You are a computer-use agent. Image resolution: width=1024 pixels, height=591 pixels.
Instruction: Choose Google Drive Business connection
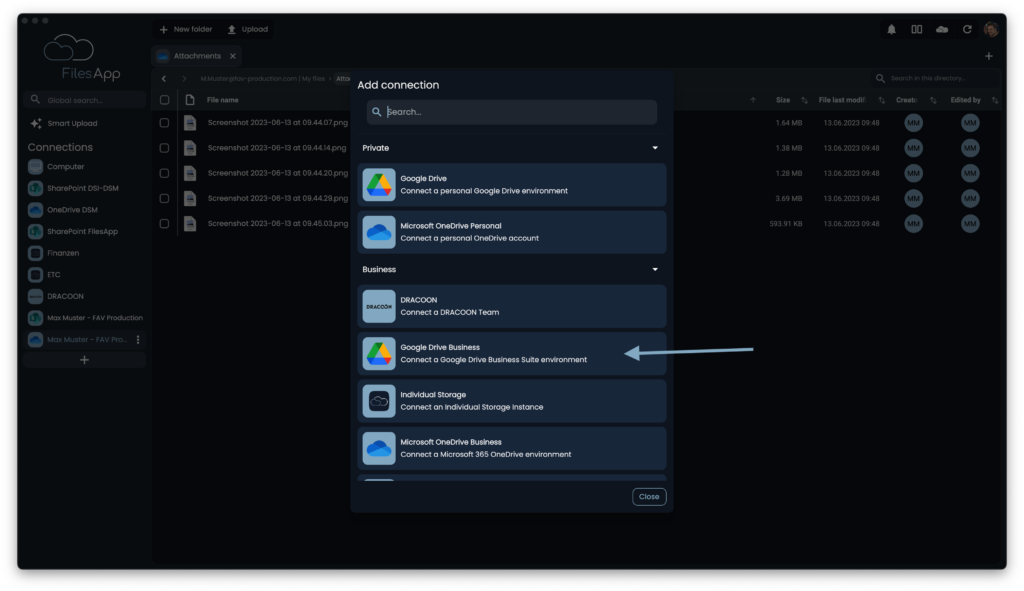(x=511, y=353)
